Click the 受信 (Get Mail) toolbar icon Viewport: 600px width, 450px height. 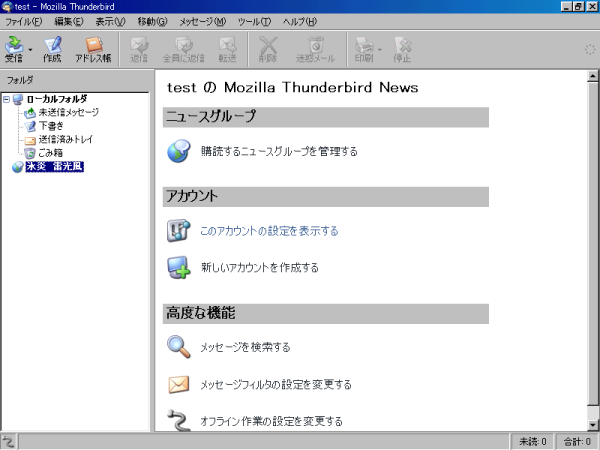14,49
